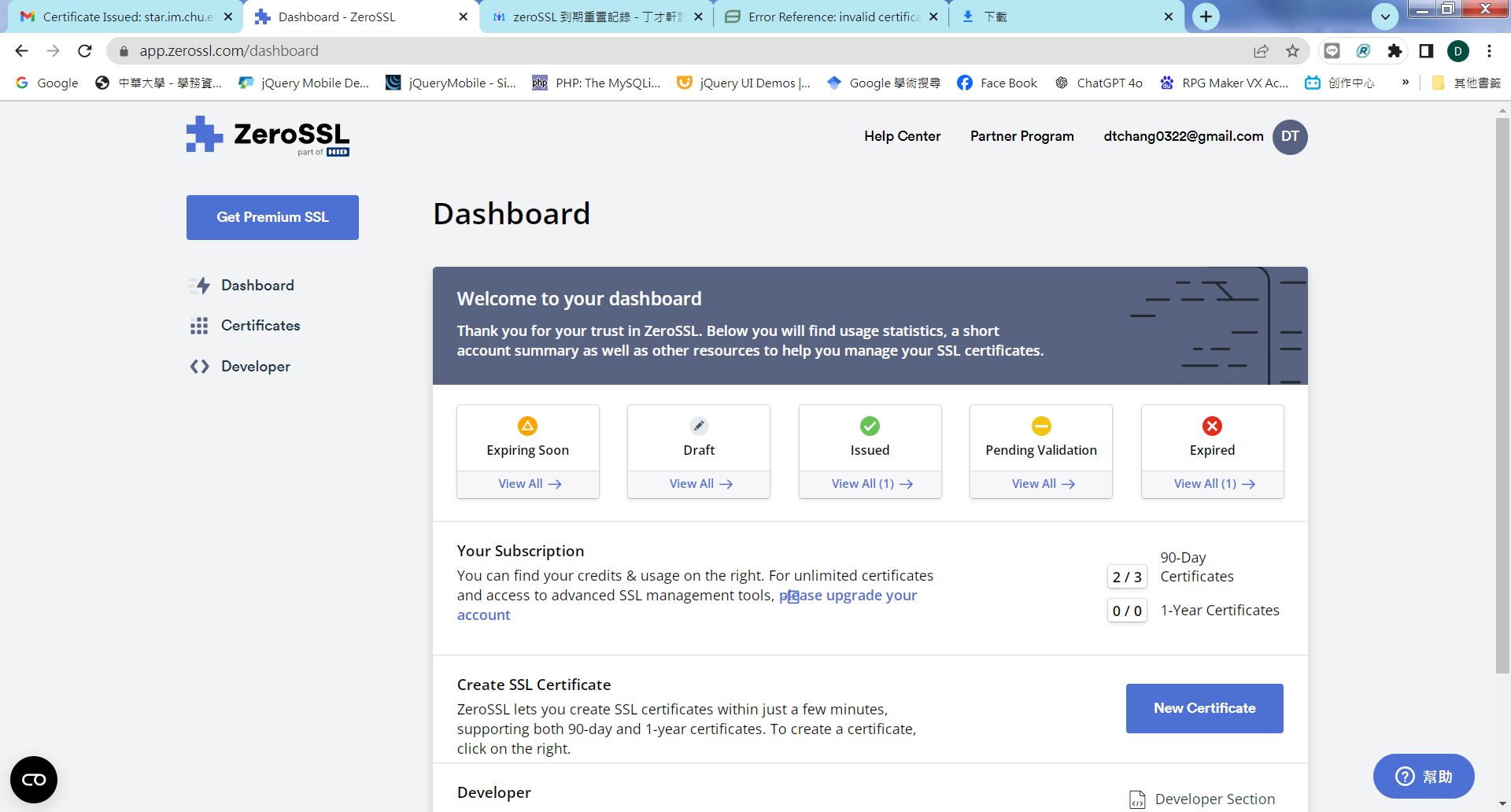Open the dtchang0322@gmail.com account menu
The image size is (1511, 812).
tap(1183, 136)
